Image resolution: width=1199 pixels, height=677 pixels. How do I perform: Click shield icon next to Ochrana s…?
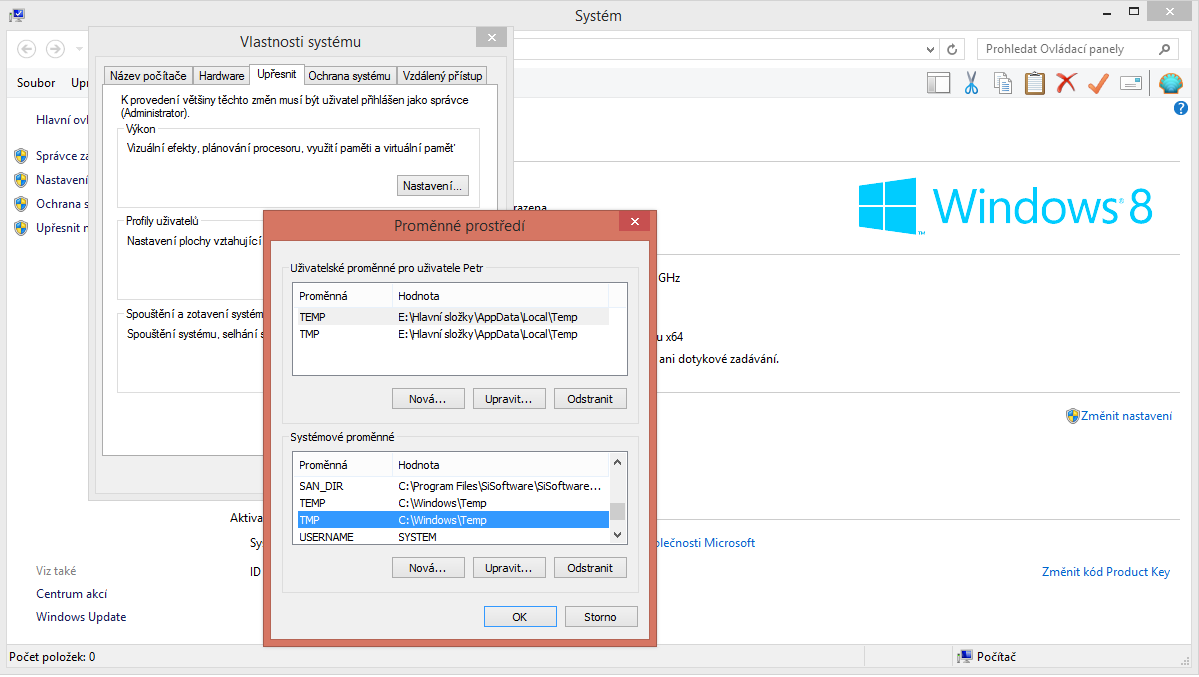[21, 204]
